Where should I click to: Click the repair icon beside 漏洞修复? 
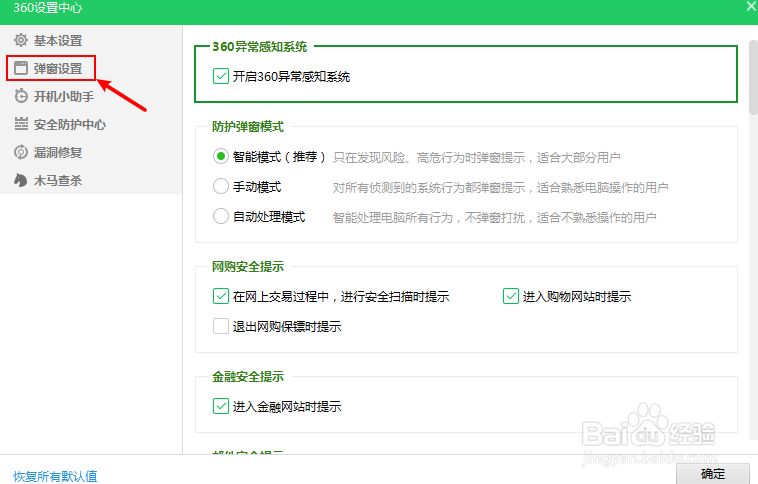tap(21, 152)
